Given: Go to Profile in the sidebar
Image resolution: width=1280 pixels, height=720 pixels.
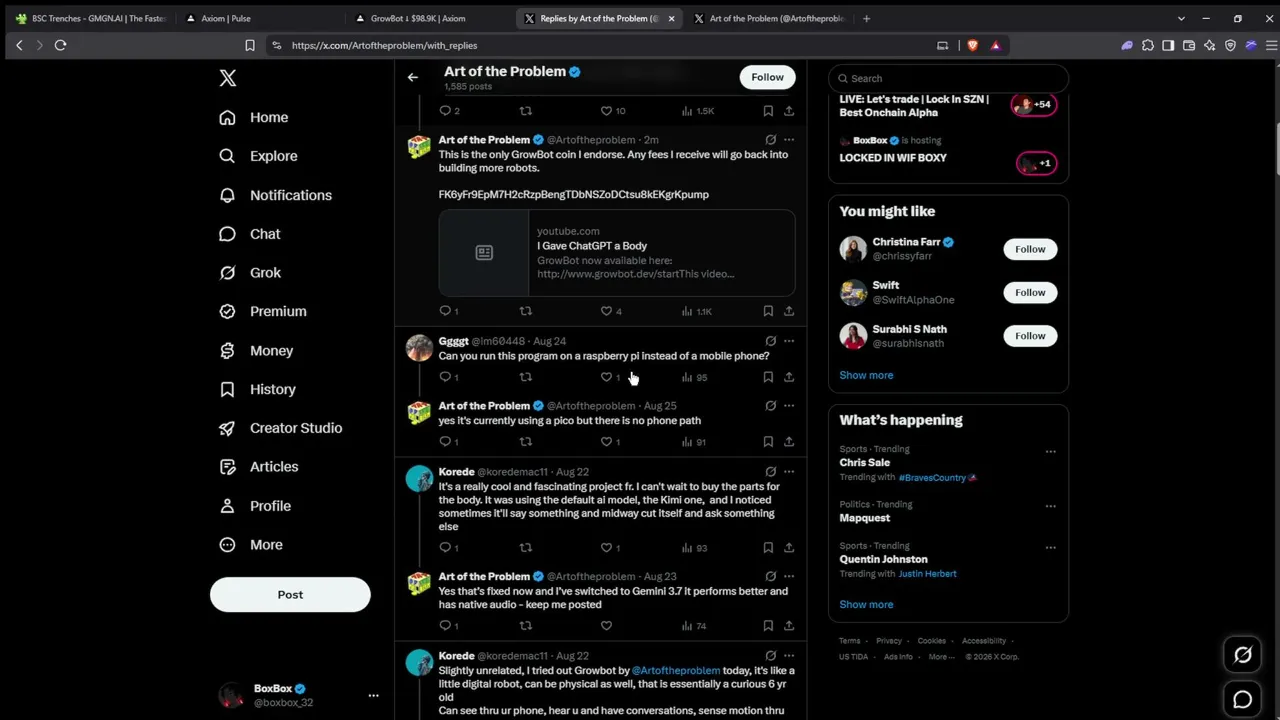Looking at the screenshot, I should 255,506.
